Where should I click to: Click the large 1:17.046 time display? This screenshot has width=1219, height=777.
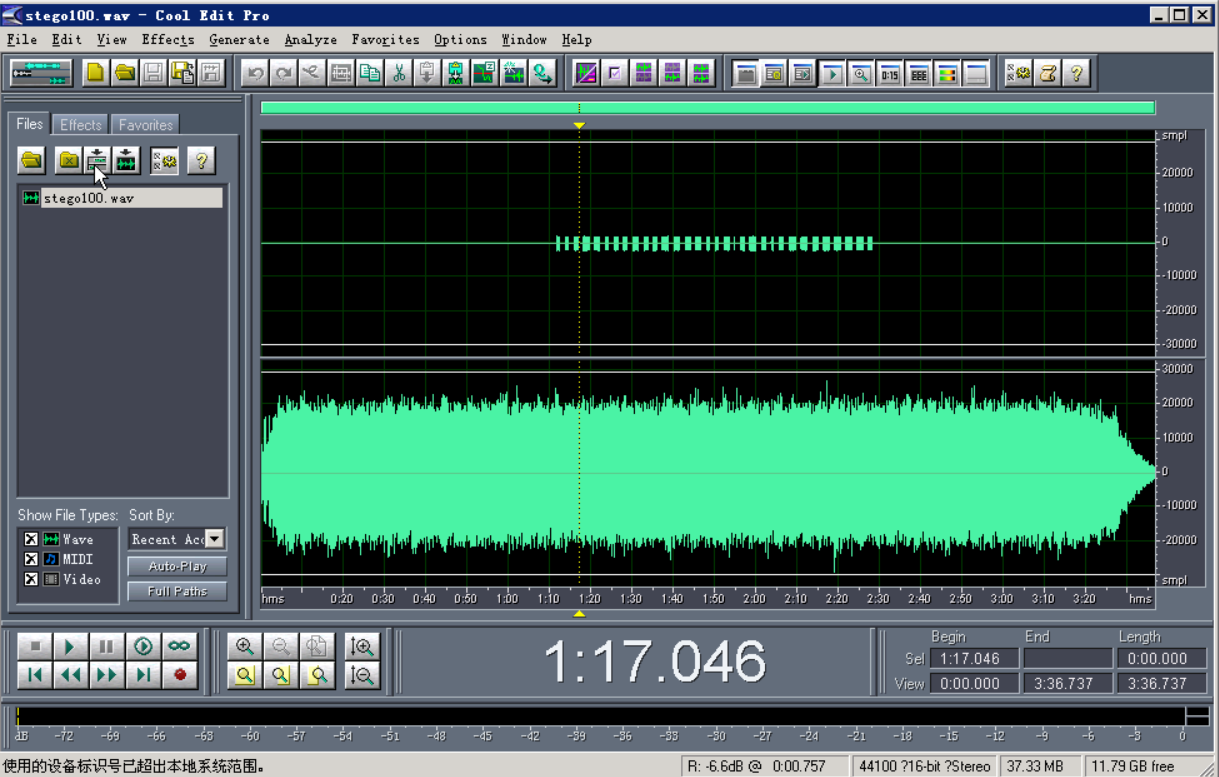pyautogui.click(x=655, y=661)
